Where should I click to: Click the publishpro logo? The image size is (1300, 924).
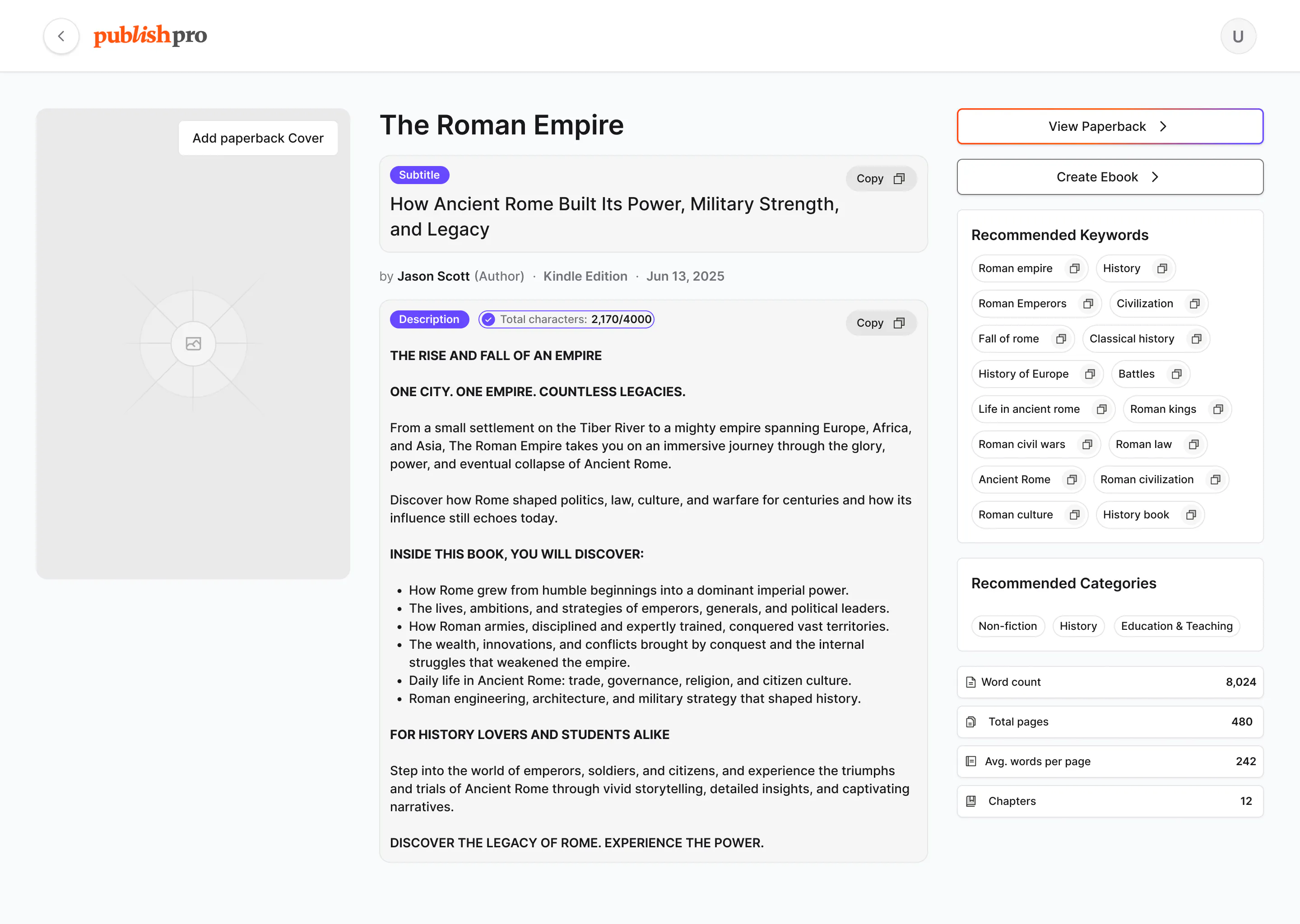point(150,36)
